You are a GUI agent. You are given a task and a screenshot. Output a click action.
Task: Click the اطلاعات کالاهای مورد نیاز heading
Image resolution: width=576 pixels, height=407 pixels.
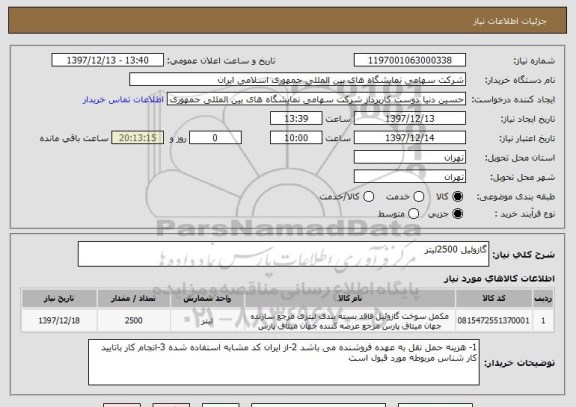tap(499, 278)
